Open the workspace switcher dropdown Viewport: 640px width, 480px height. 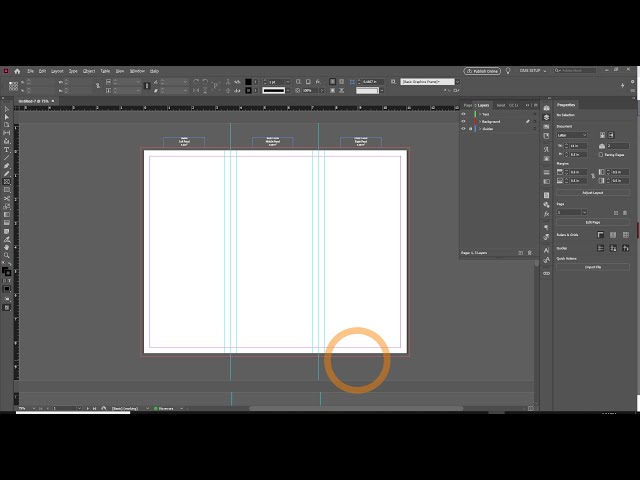(x=533, y=71)
